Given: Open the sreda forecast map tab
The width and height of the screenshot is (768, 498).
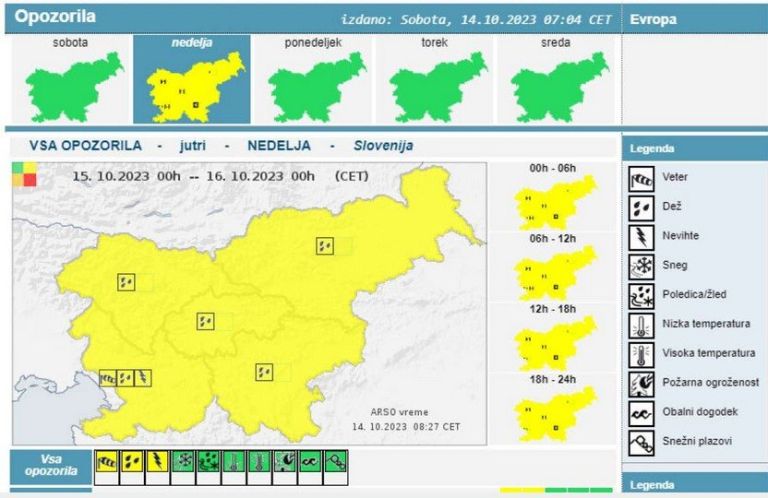Looking at the screenshot, I should (x=556, y=81).
